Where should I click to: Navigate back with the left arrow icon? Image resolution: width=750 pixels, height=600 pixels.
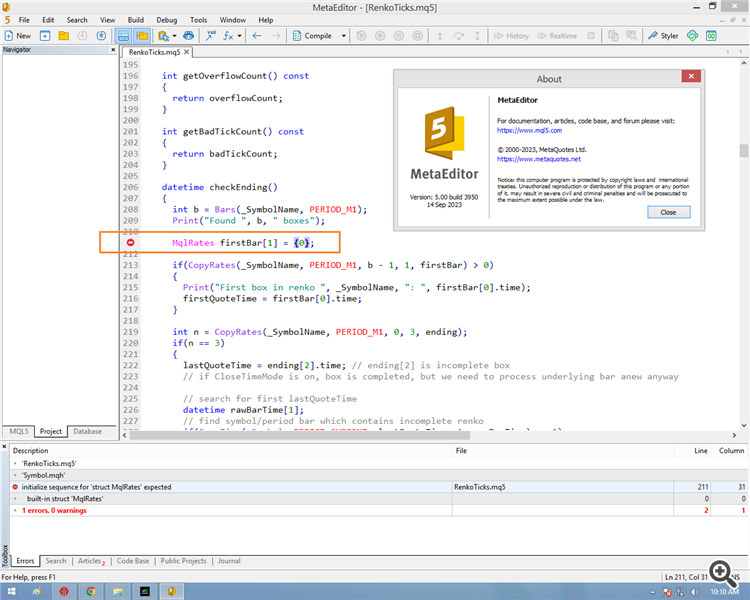[x=257, y=36]
